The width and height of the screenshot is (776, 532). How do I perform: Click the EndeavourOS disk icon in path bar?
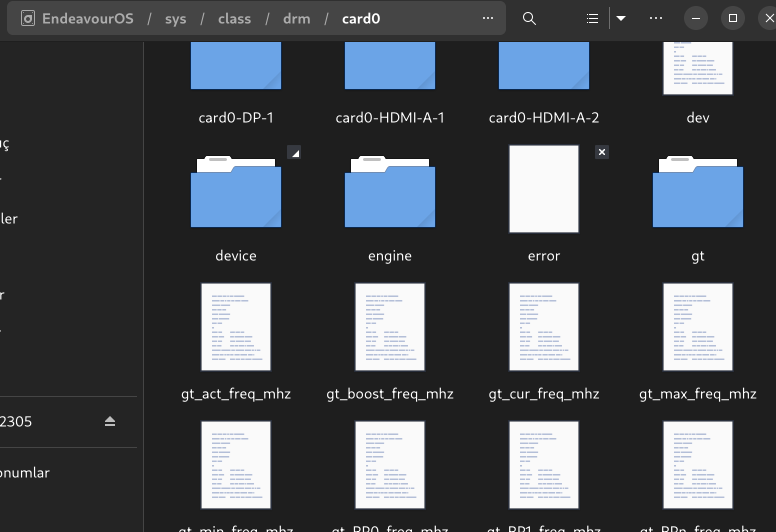tap(28, 19)
